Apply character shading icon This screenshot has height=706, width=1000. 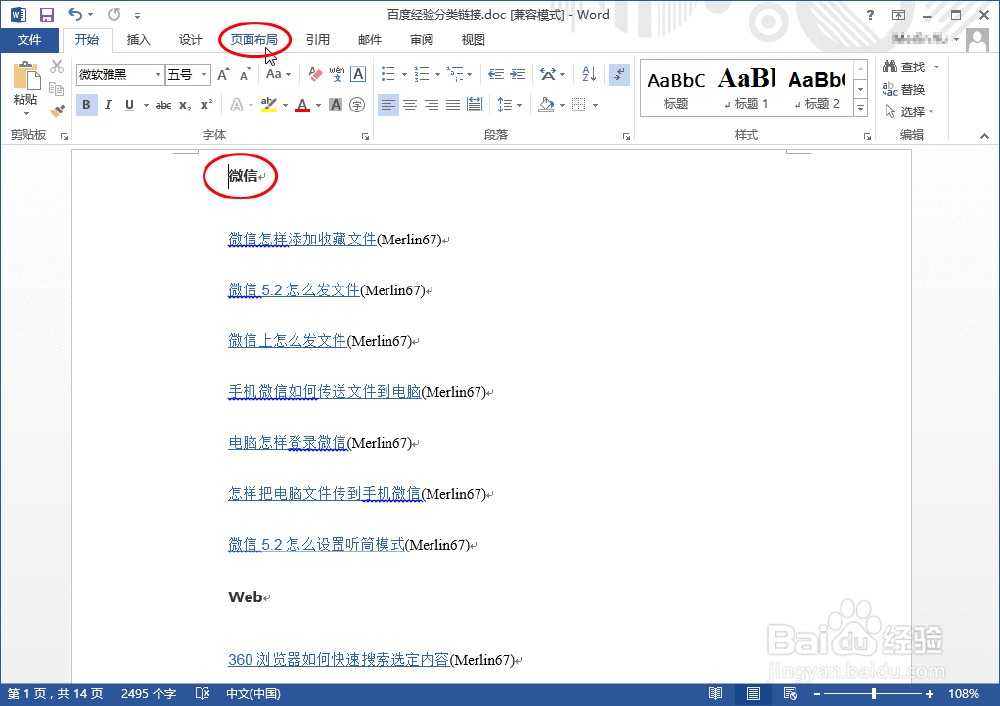(x=335, y=105)
